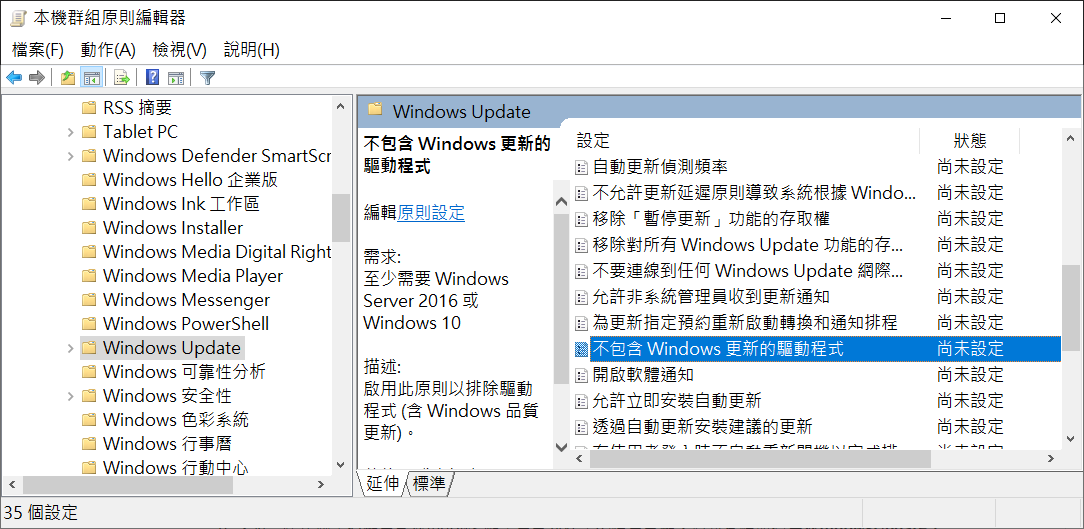
Task: Sort by the 狀態 column header
Action: pos(969,141)
